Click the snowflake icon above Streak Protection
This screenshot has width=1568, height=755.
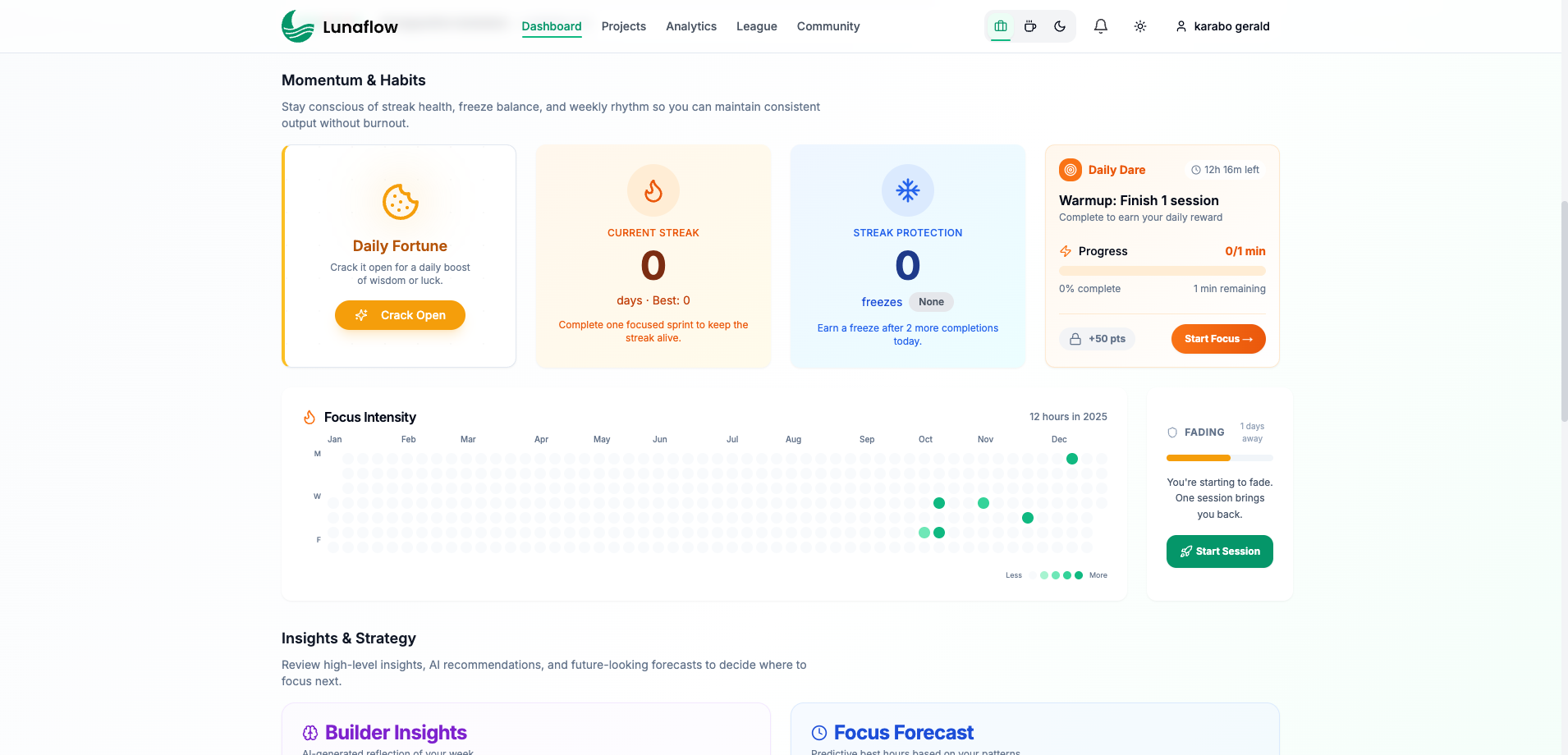pyautogui.click(x=907, y=190)
